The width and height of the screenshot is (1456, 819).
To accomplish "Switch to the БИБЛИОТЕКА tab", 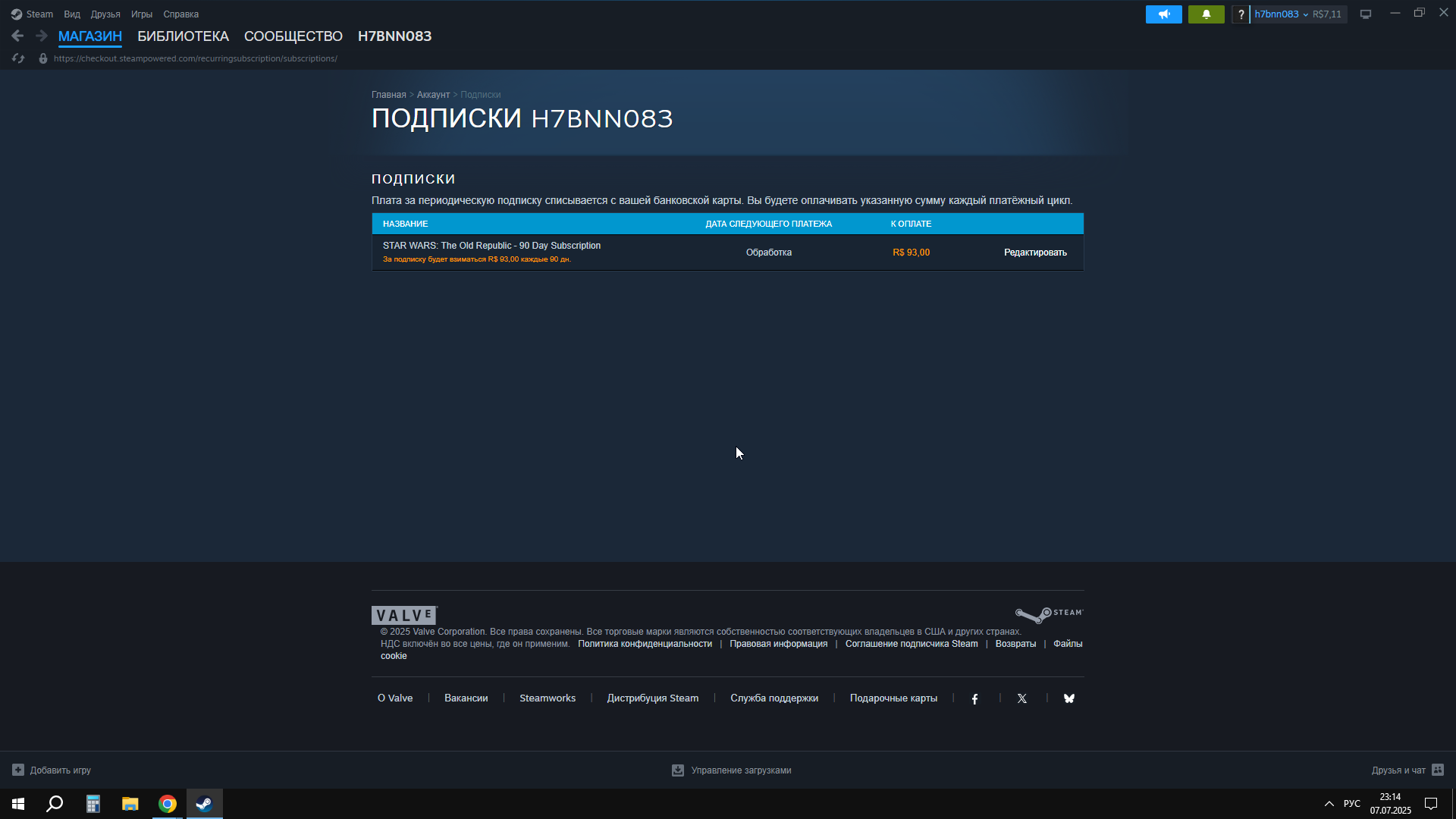I will pyautogui.click(x=183, y=36).
